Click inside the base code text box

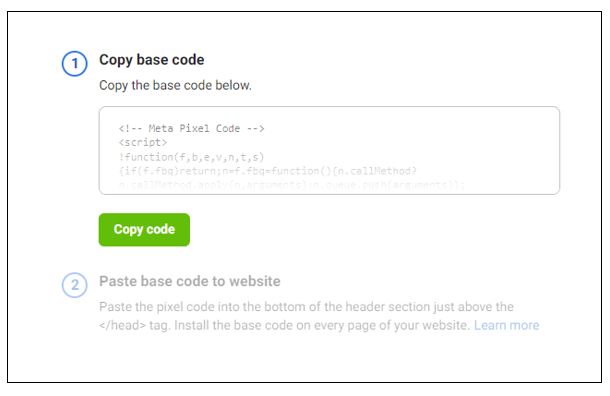point(329,150)
